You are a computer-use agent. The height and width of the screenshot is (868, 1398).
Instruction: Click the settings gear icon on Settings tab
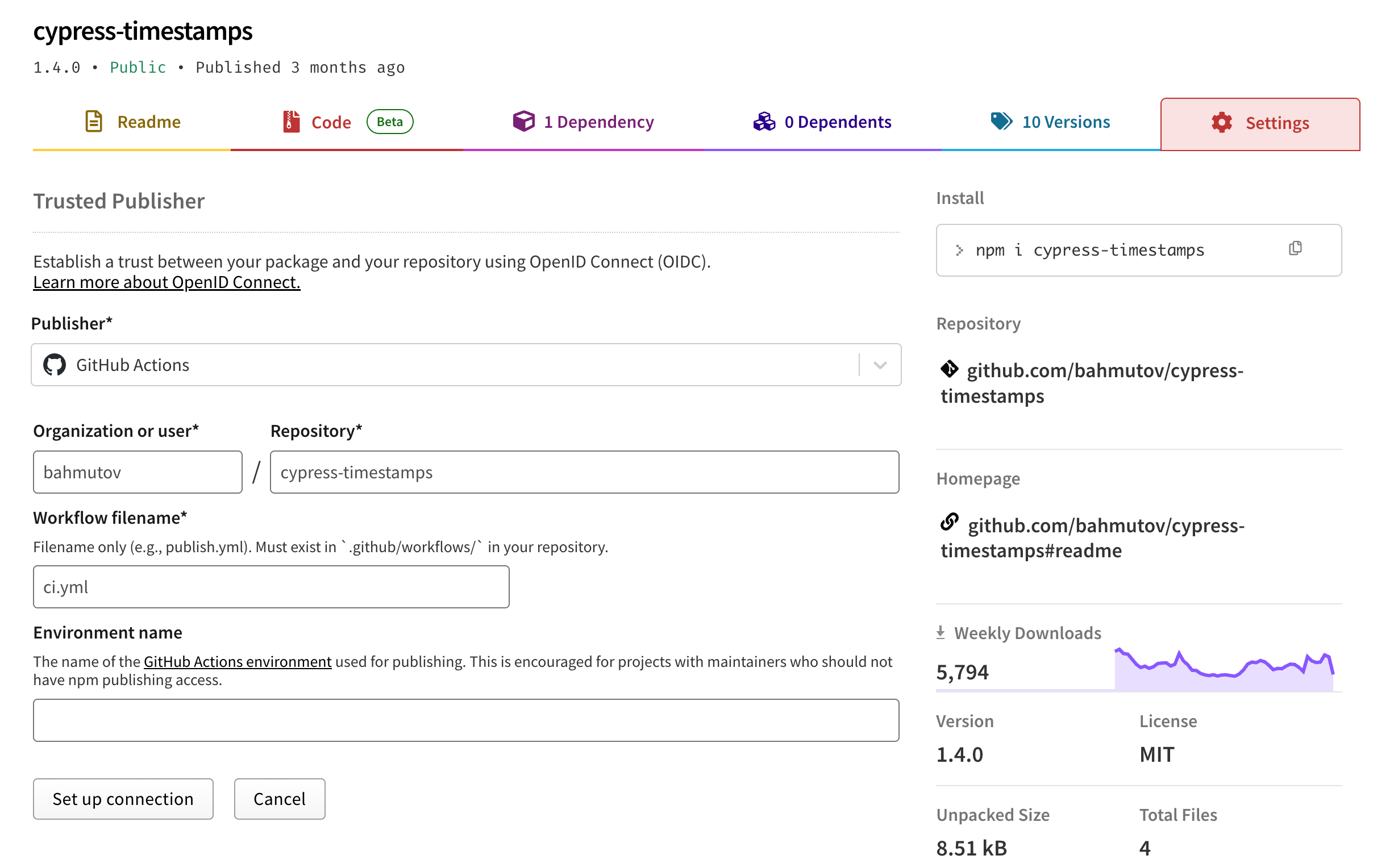pos(1222,122)
